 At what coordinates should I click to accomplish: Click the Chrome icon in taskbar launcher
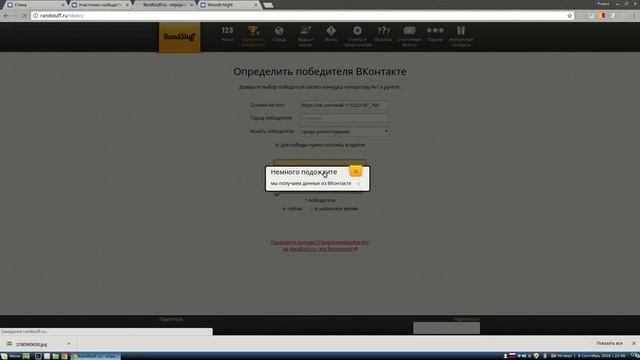[64, 356]
